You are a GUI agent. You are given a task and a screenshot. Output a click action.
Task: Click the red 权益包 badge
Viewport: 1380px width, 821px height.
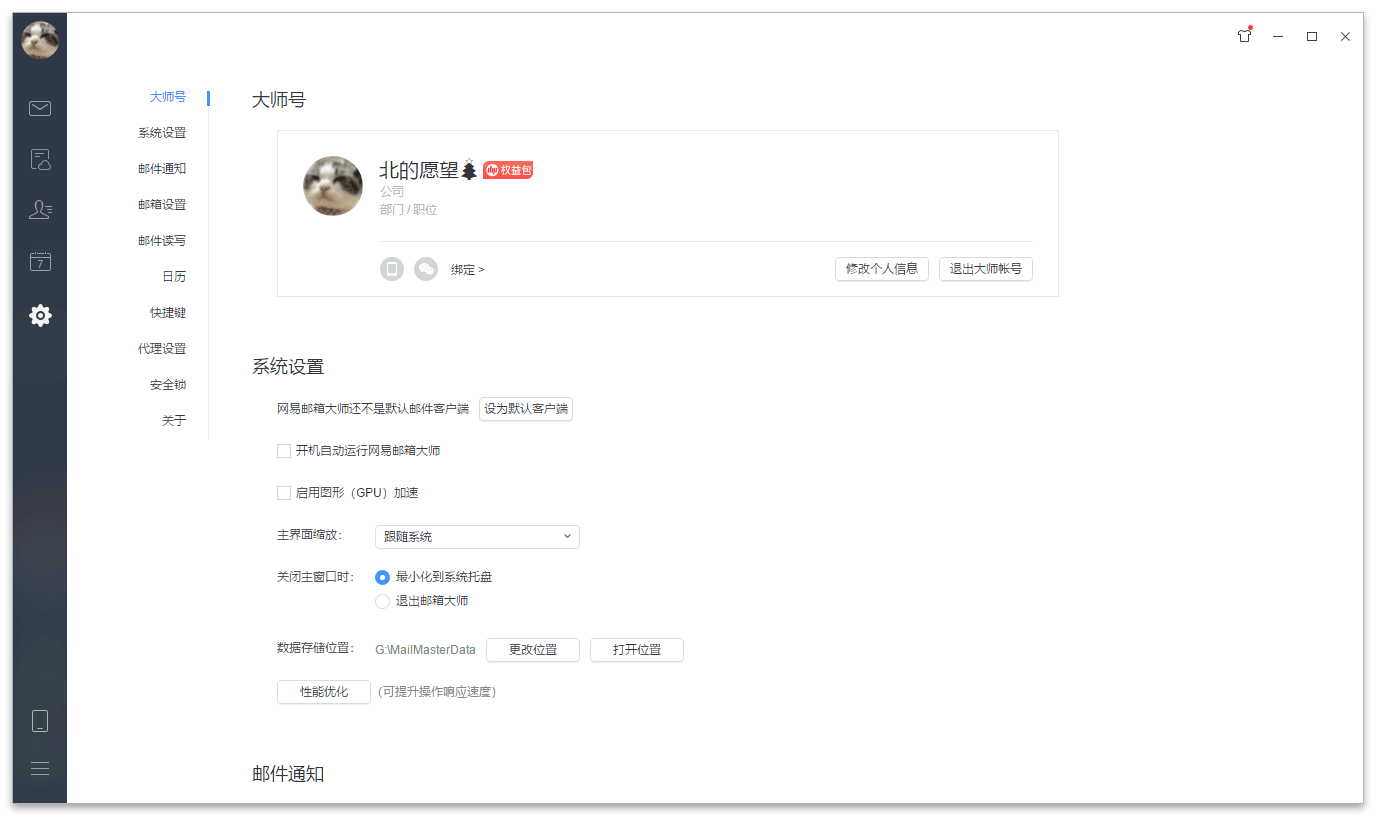click(x=508, y=170)
